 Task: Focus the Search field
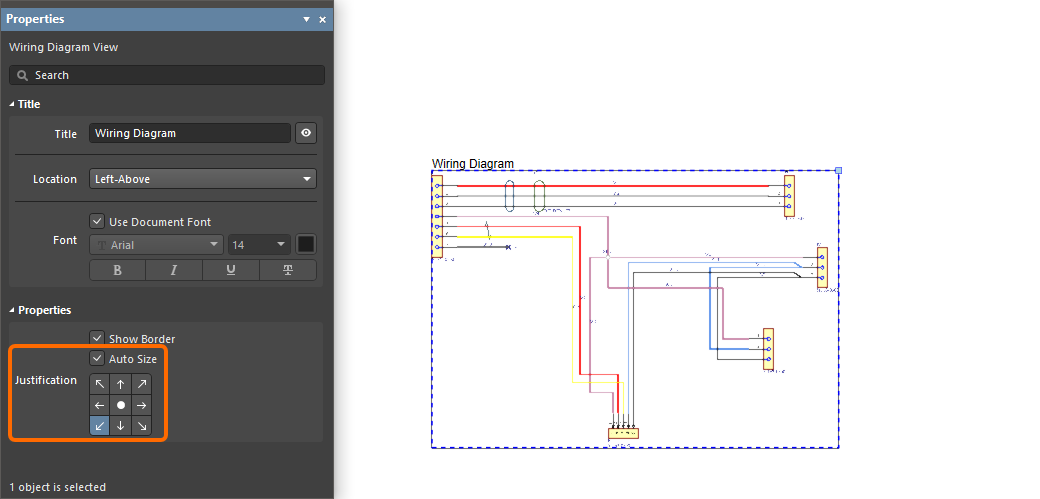[167, 75]
